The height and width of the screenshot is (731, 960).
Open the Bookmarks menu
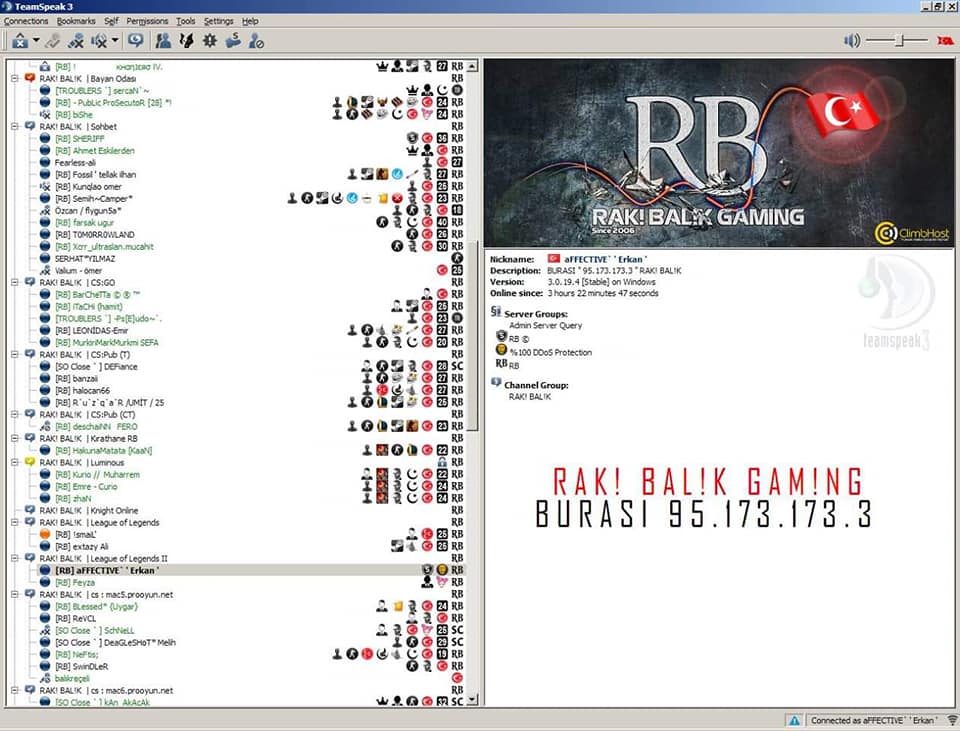tap(76, 21)
